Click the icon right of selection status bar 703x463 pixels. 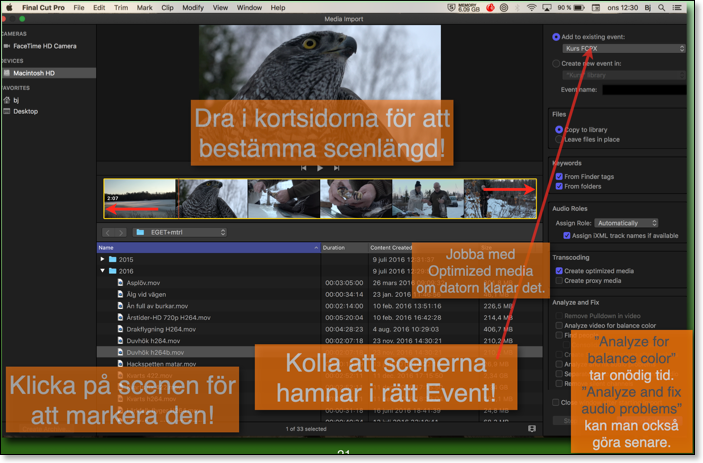(532, 429)
